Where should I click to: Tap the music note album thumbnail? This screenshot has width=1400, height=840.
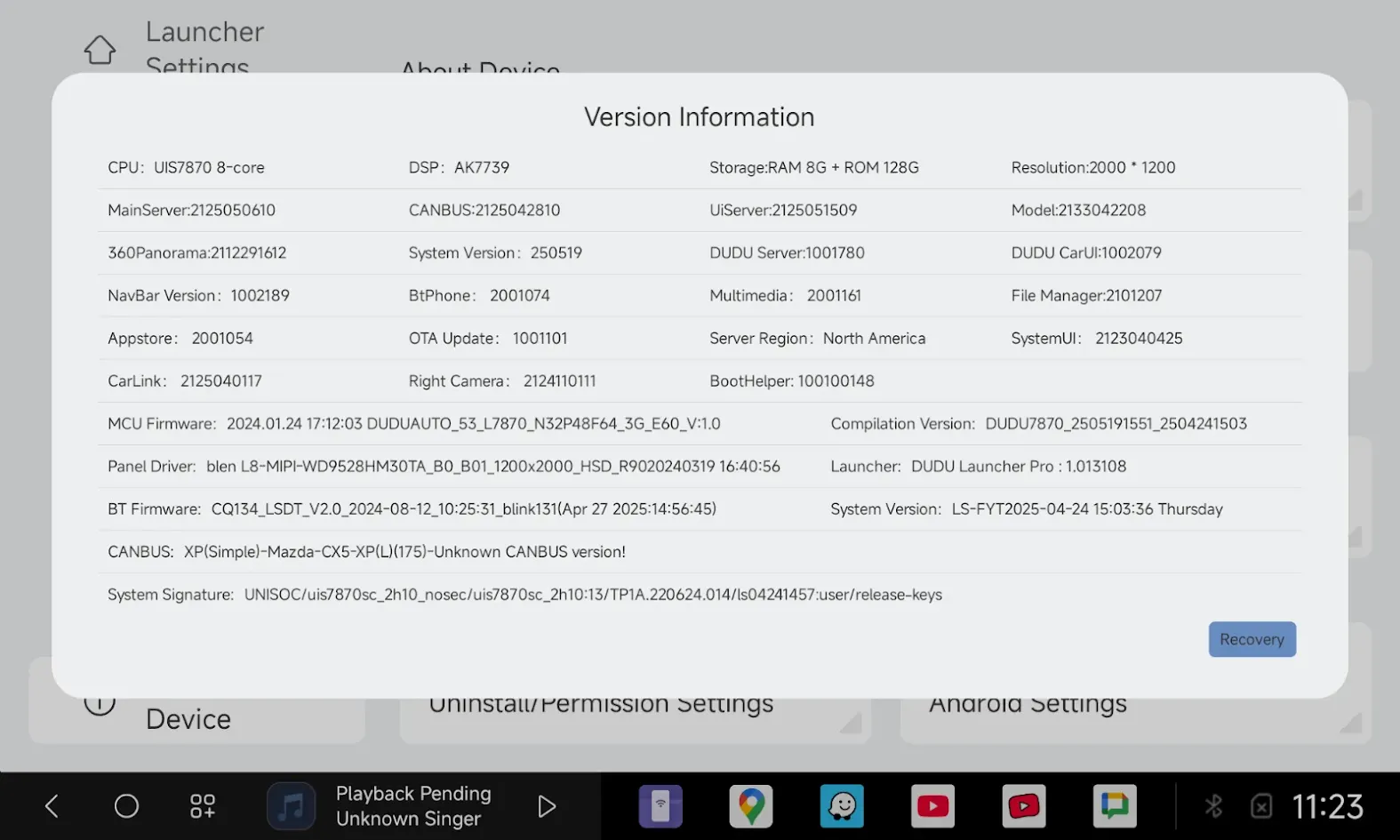click(x=292, y=806)
